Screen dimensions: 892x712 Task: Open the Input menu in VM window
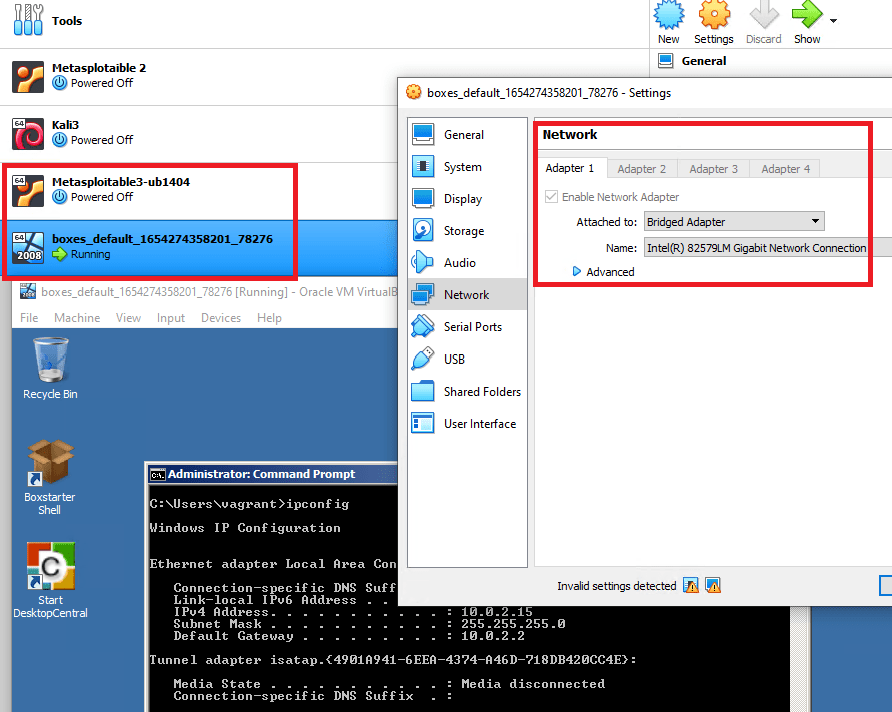[171, 318]
